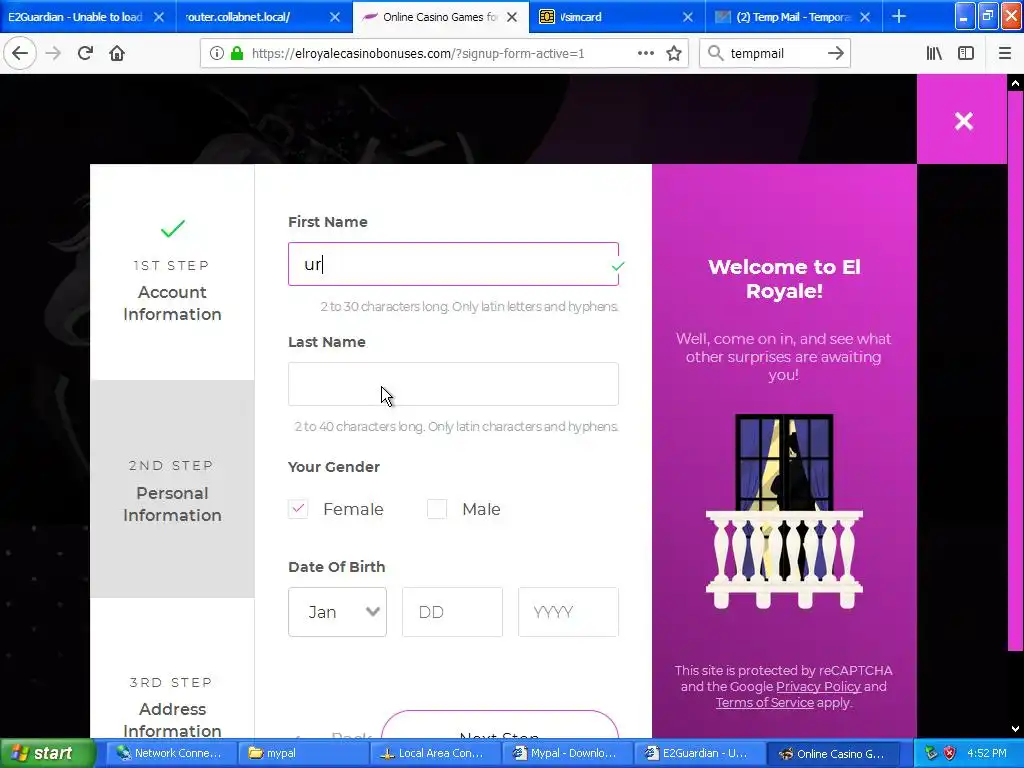Open the Google Privacy Policy link
The width and height of the screenshot is (1024, 768).
point(818,686)
